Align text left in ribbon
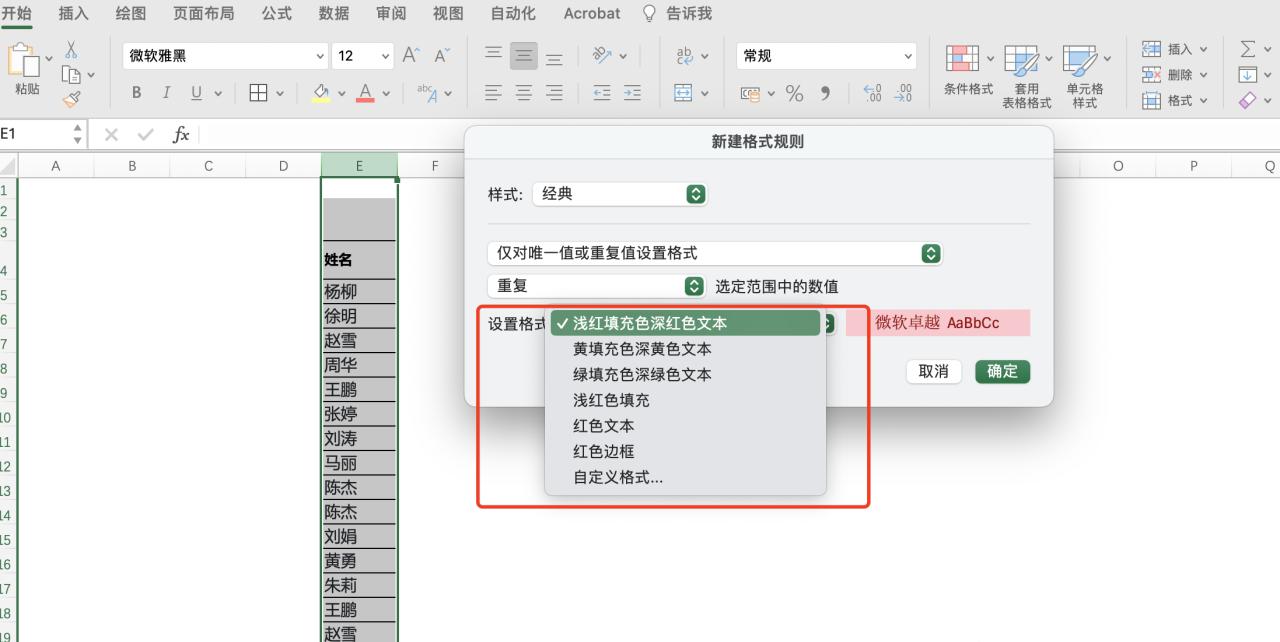This screenshot has width=1280, height=642. 493,93
